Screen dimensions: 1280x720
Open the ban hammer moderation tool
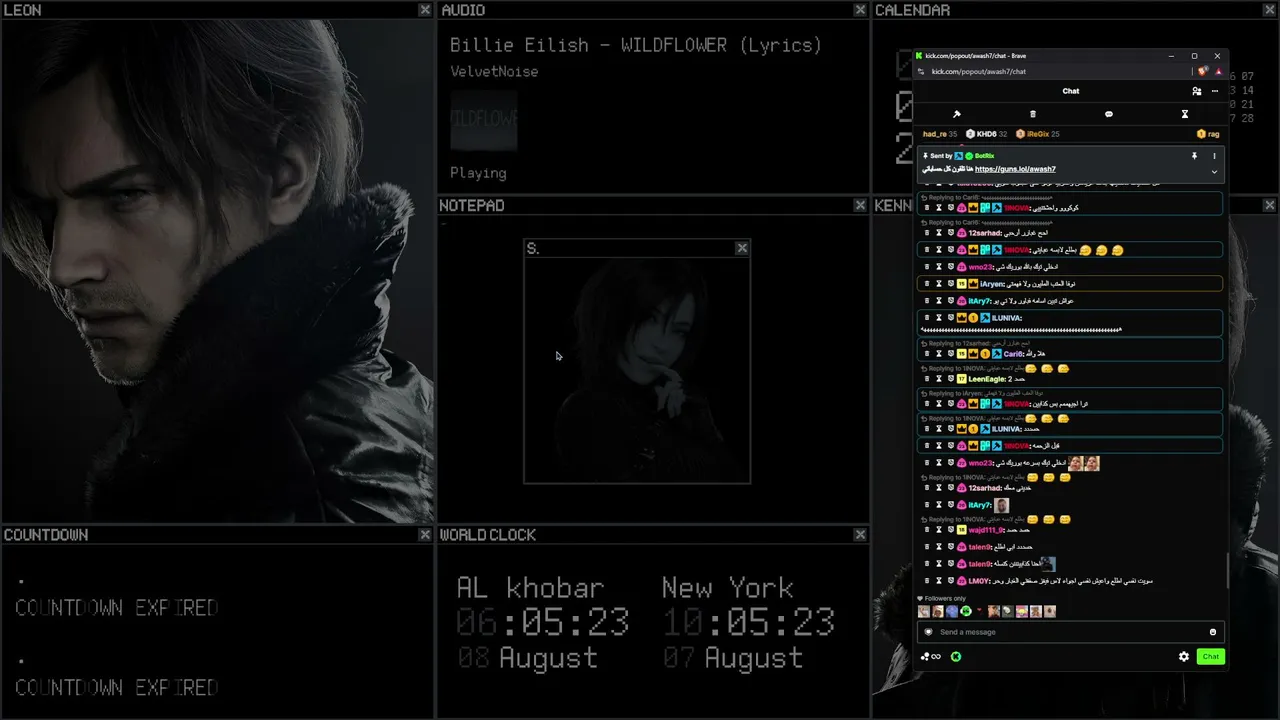[x=957, y=114]
